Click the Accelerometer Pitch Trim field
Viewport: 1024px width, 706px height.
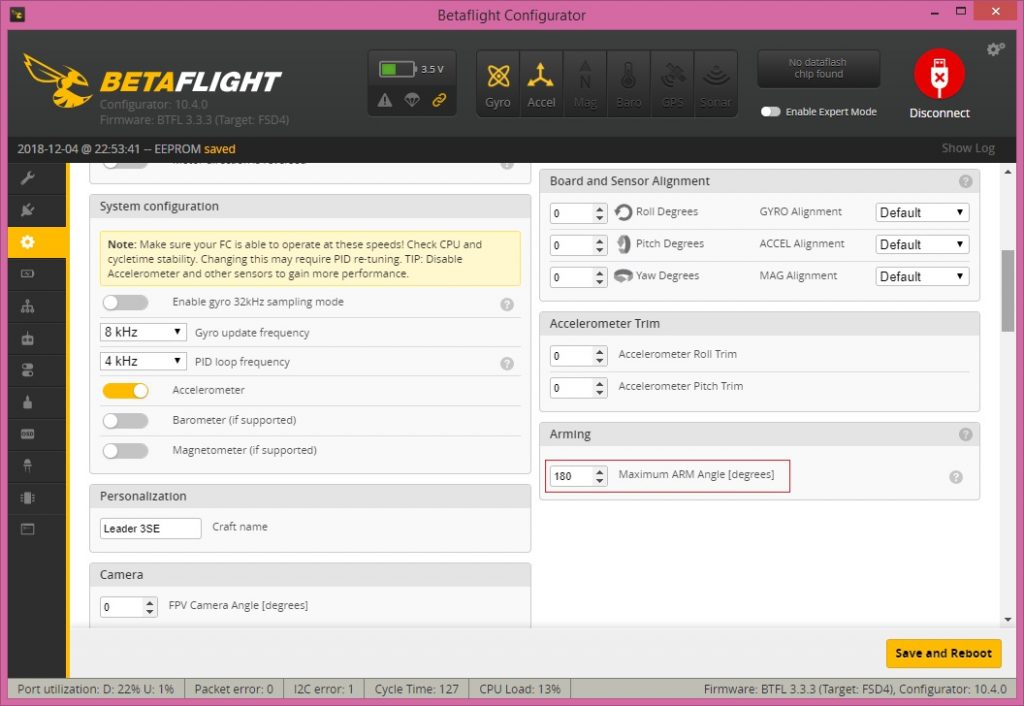pyautogui.click(x=579, y=387)
